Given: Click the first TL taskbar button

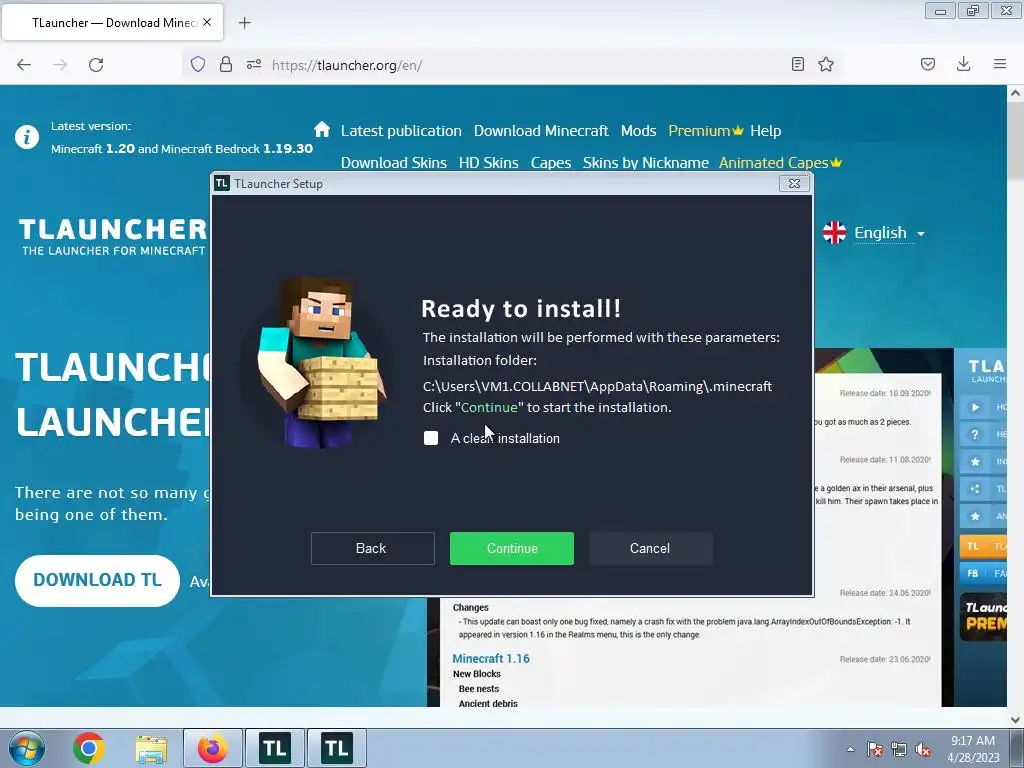Looking at the screenshot, I should [275, 748].
